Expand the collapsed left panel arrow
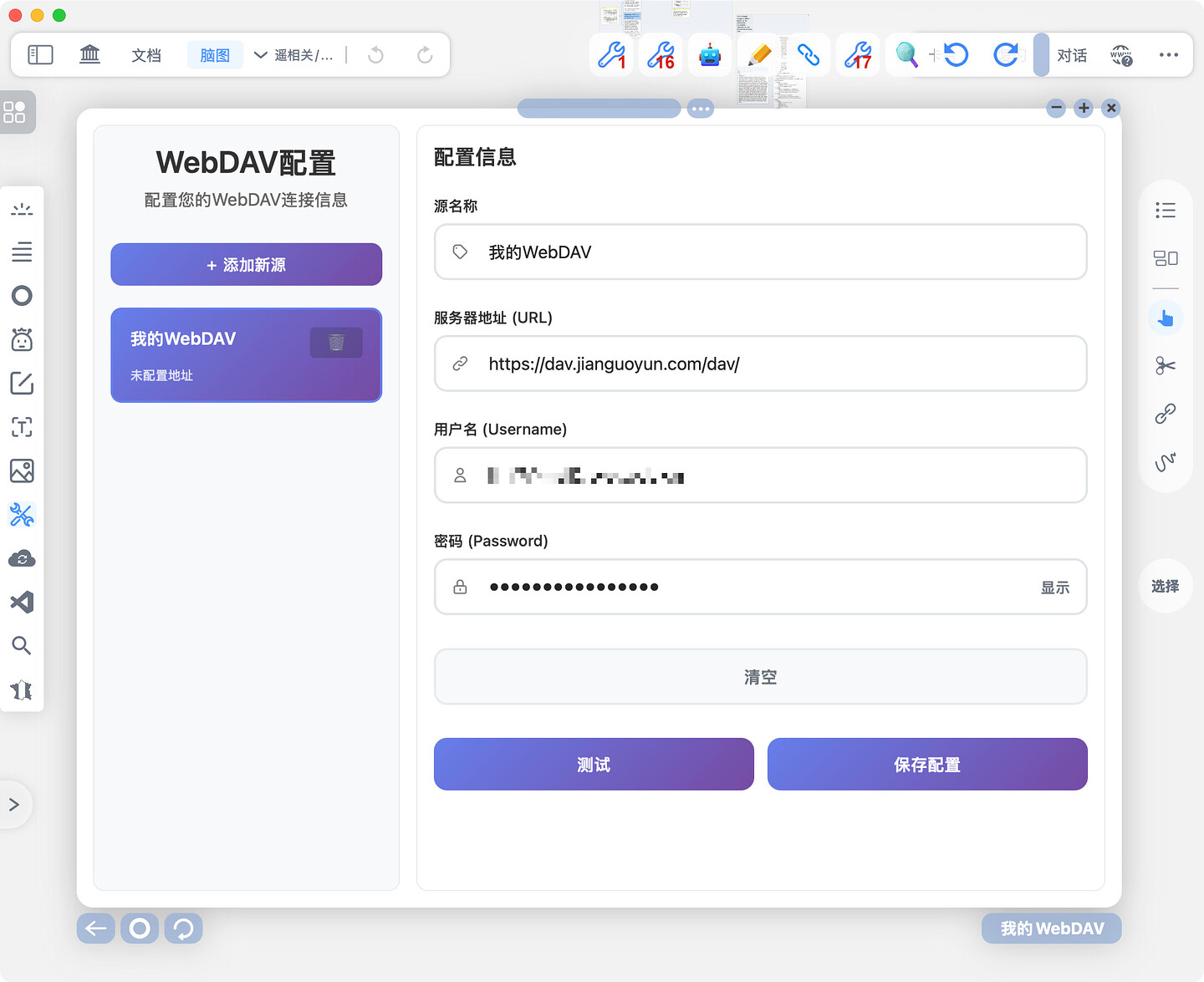Viewport: 1204px width, 982px height. click(14, 805)
